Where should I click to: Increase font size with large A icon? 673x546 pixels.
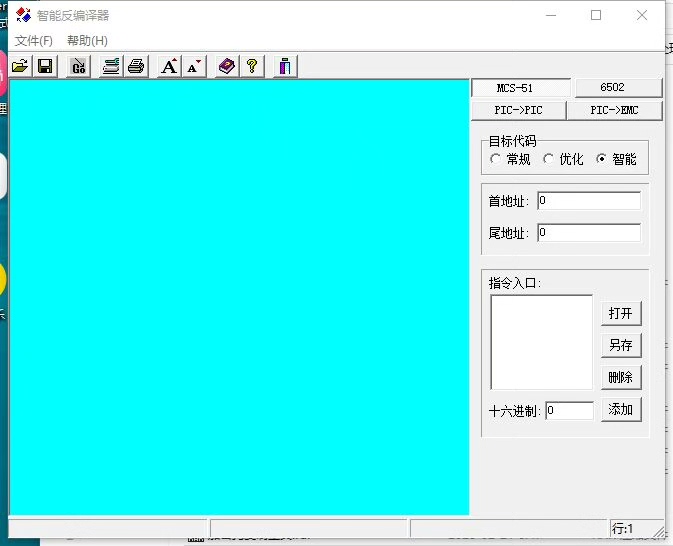(x=170, y=67)
